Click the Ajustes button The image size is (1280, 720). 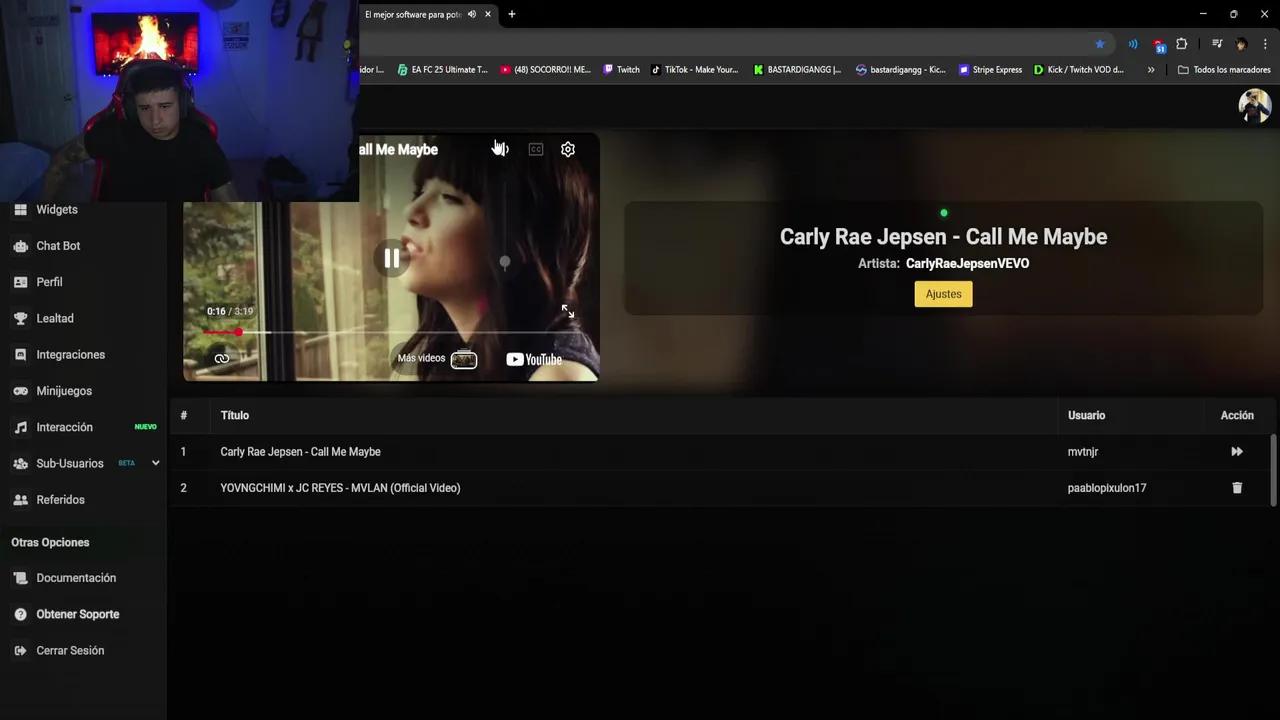click(x=943, y=294)
